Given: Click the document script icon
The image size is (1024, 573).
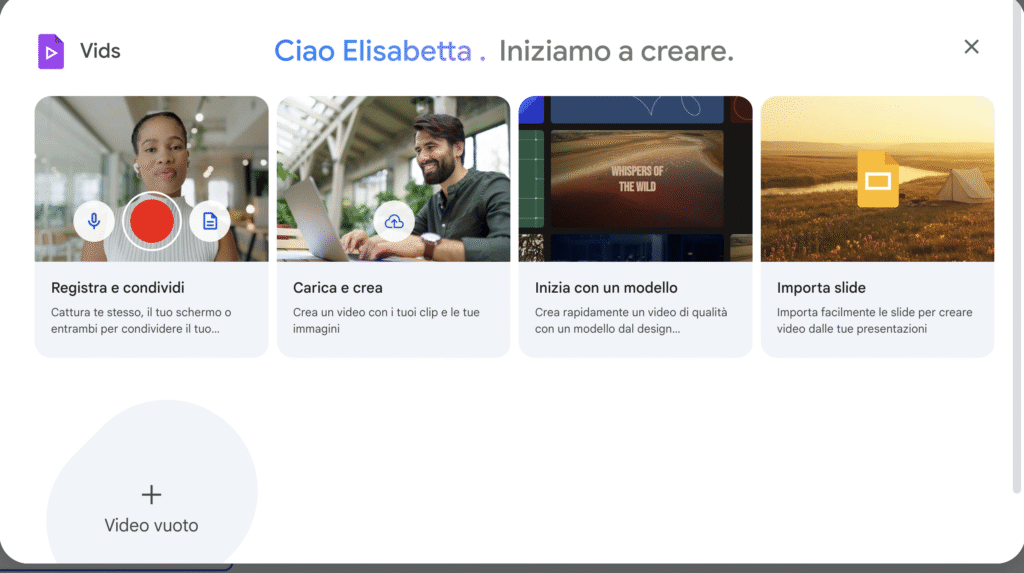Looking at the screenshot, I should (x=210, y=221).
